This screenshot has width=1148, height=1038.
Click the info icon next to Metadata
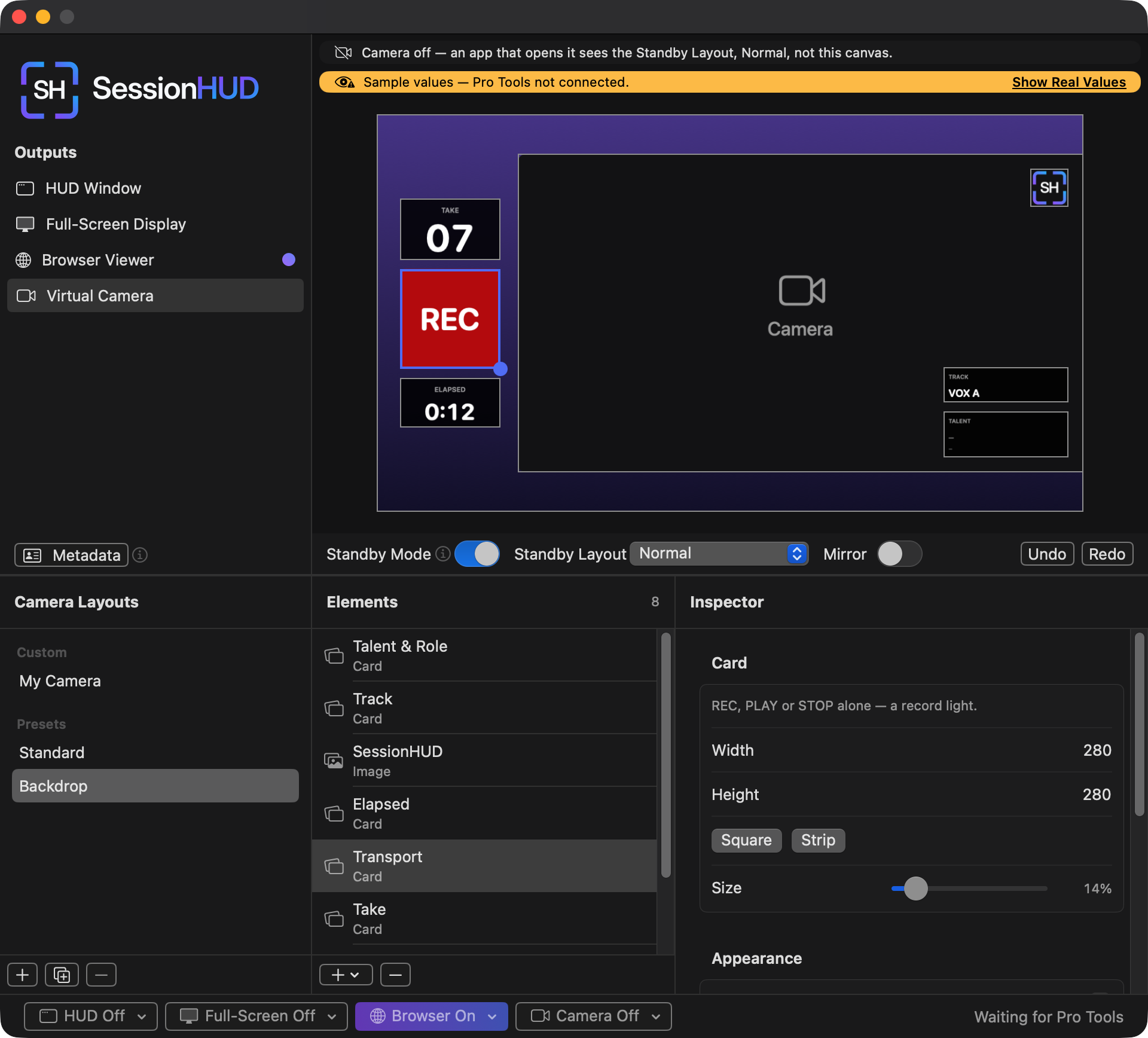pyautogui.click(x=140, y=555)
